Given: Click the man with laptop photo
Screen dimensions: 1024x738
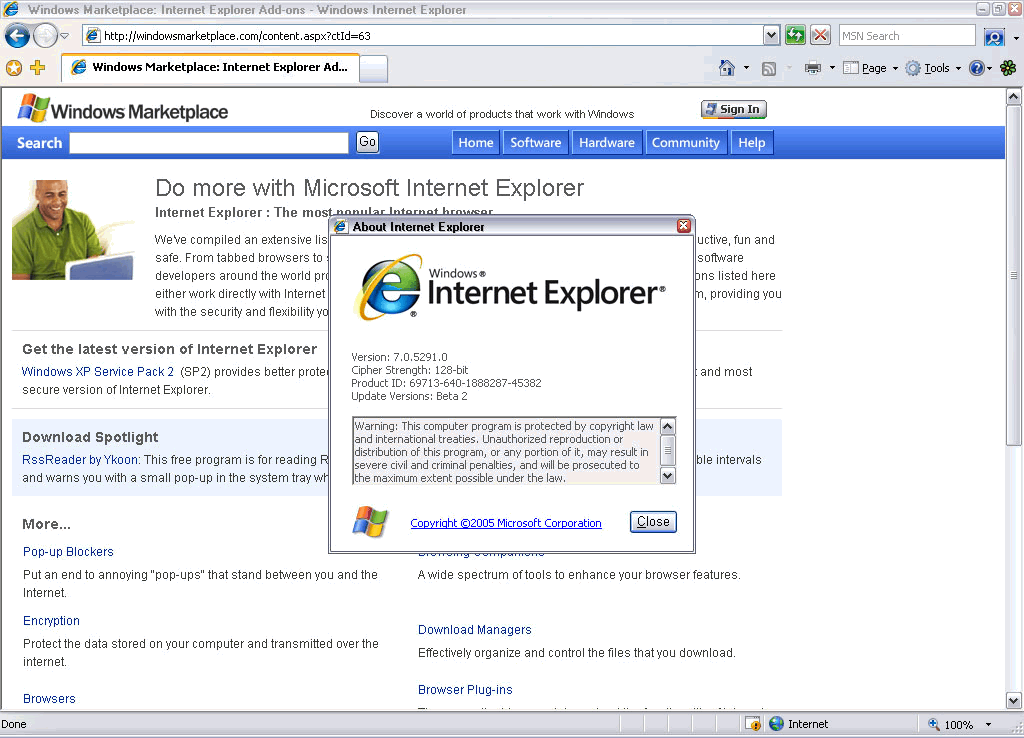Looking at the screenshot, I should point(72,230).
